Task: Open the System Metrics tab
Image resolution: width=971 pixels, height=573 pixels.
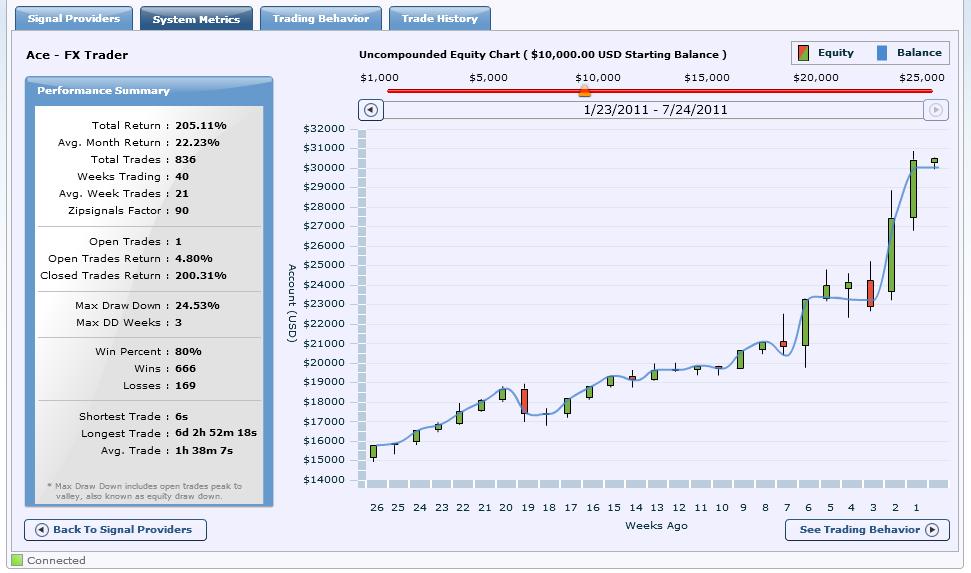Action: pos(196,19)
